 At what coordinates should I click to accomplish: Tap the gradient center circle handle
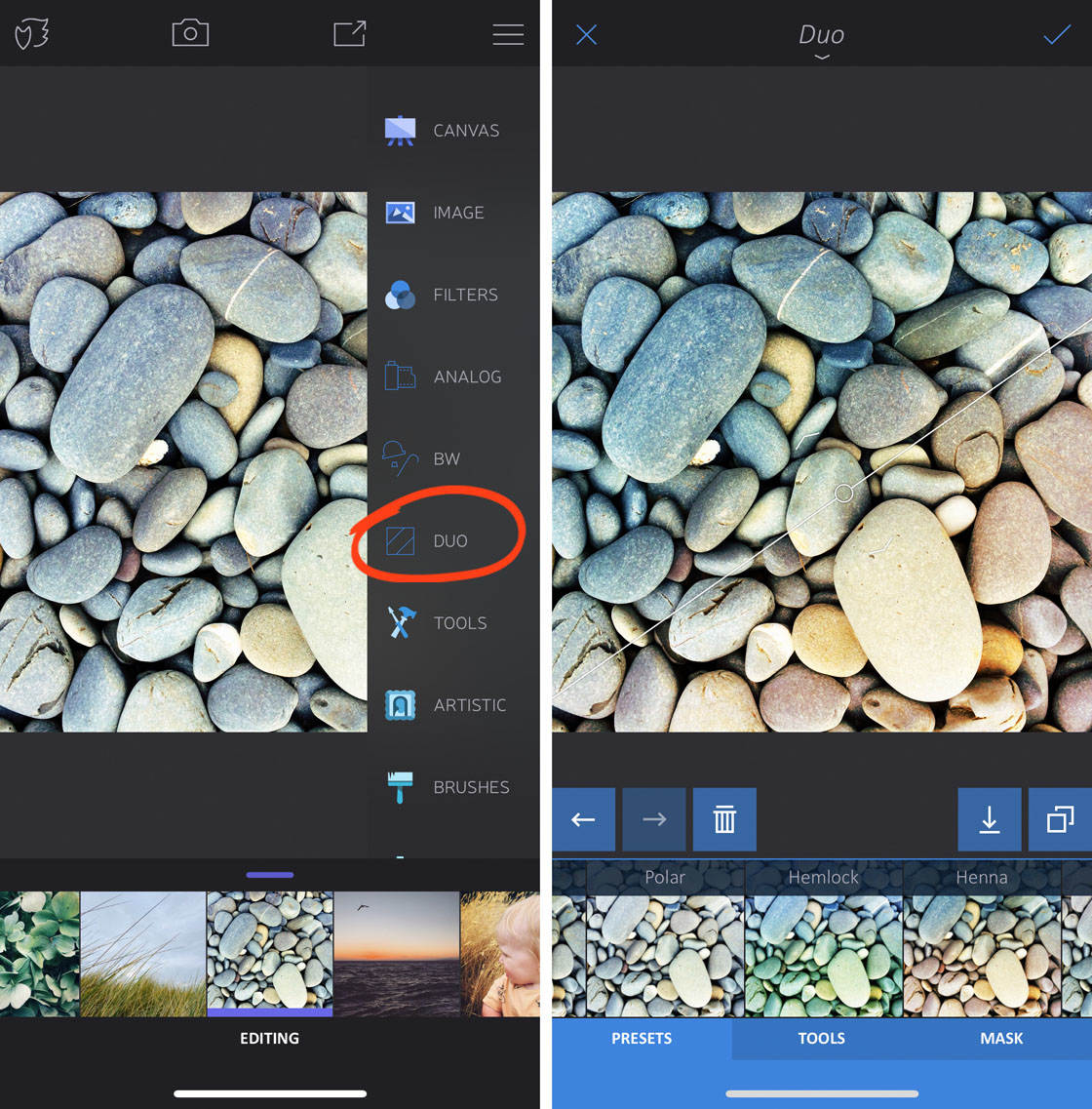coord(843,493)
